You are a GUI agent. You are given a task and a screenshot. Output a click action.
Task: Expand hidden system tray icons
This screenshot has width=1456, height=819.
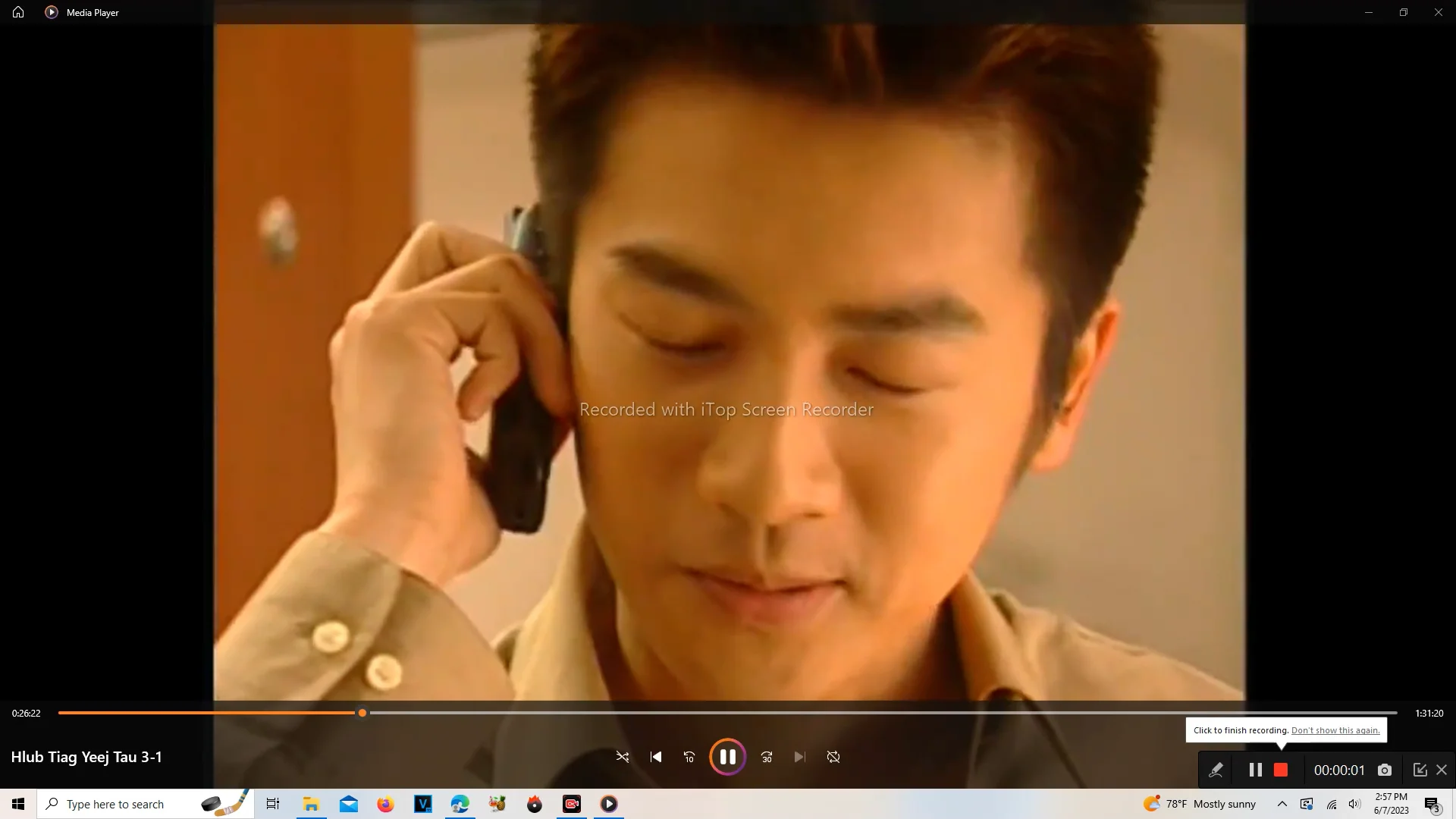pyautogui.click(x=1282, y=804)
